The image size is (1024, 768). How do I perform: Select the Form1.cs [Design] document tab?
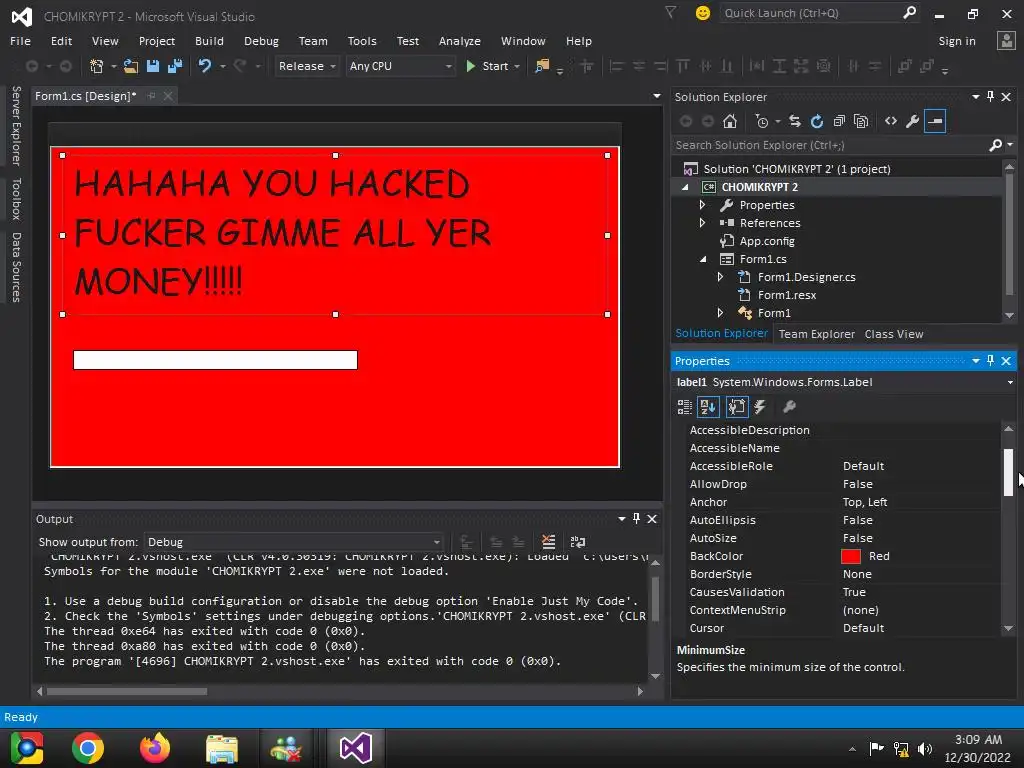(86, 96)
